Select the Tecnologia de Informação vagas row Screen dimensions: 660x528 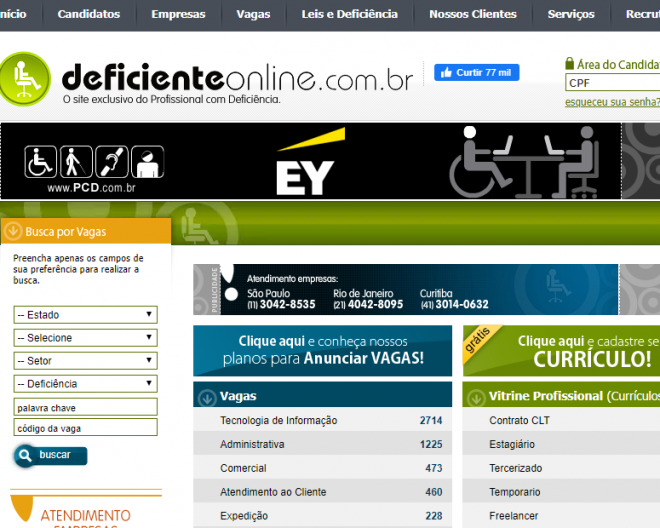322,420
